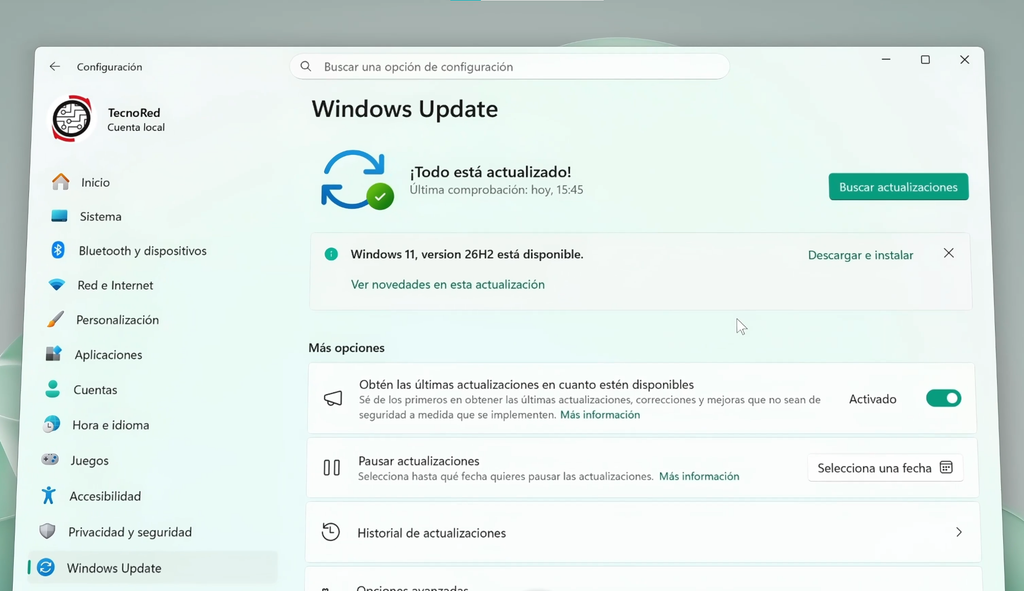Open the Selecciona una fecha dropdown
The width and height of the screenshot is (1024, 591).
pos(885,468)
